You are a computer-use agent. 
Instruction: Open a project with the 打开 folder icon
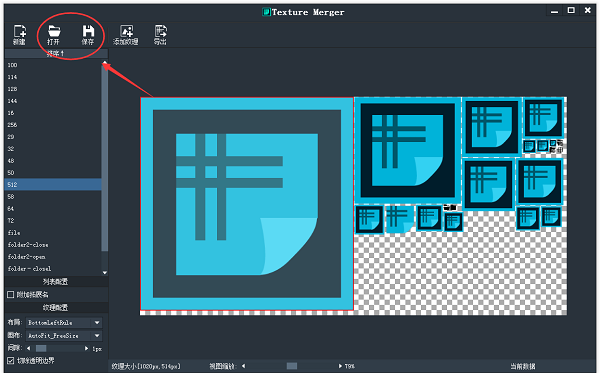pyautogui.click(x=54, y=34)
